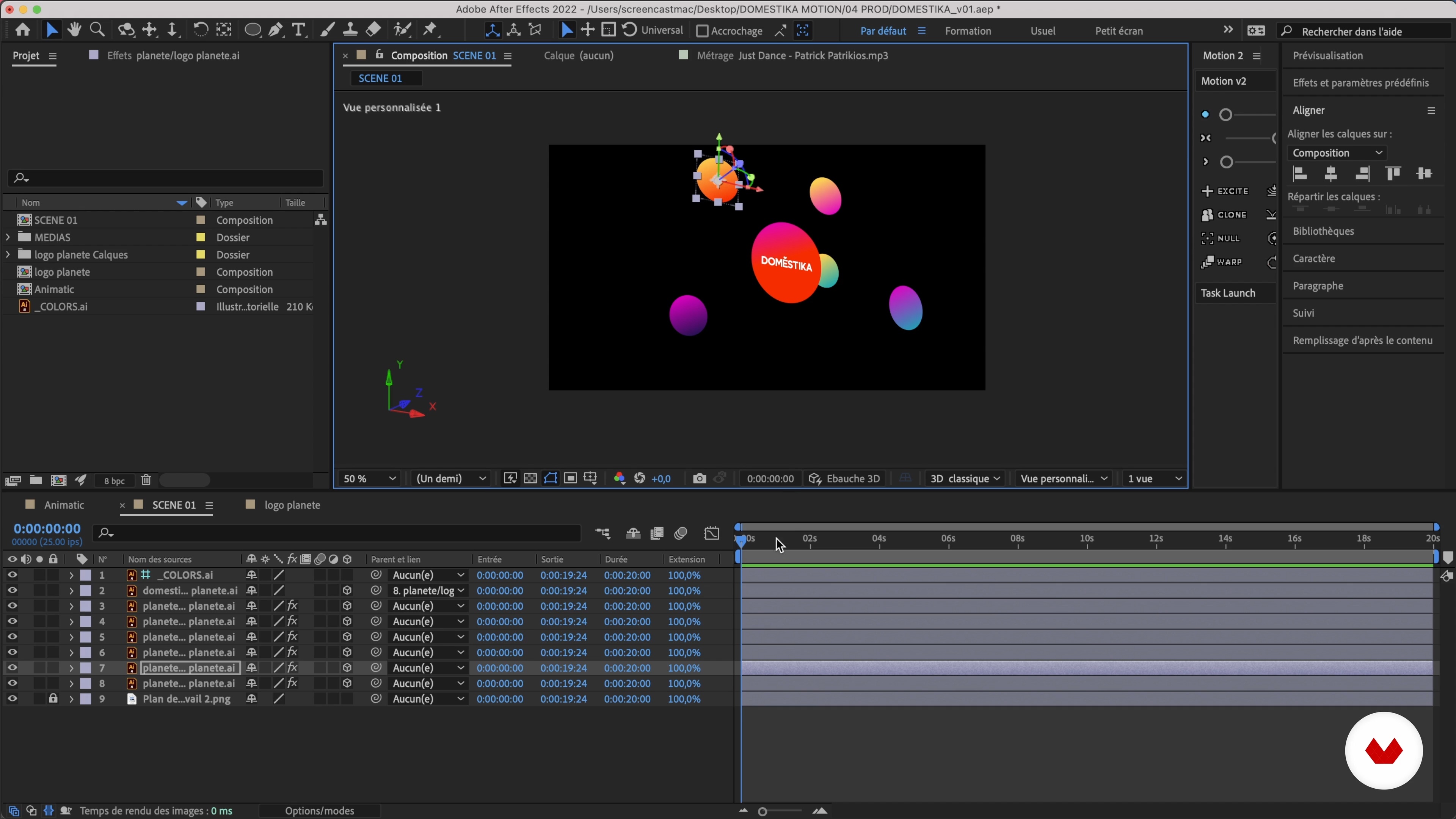Select the Brush tool

327,30
